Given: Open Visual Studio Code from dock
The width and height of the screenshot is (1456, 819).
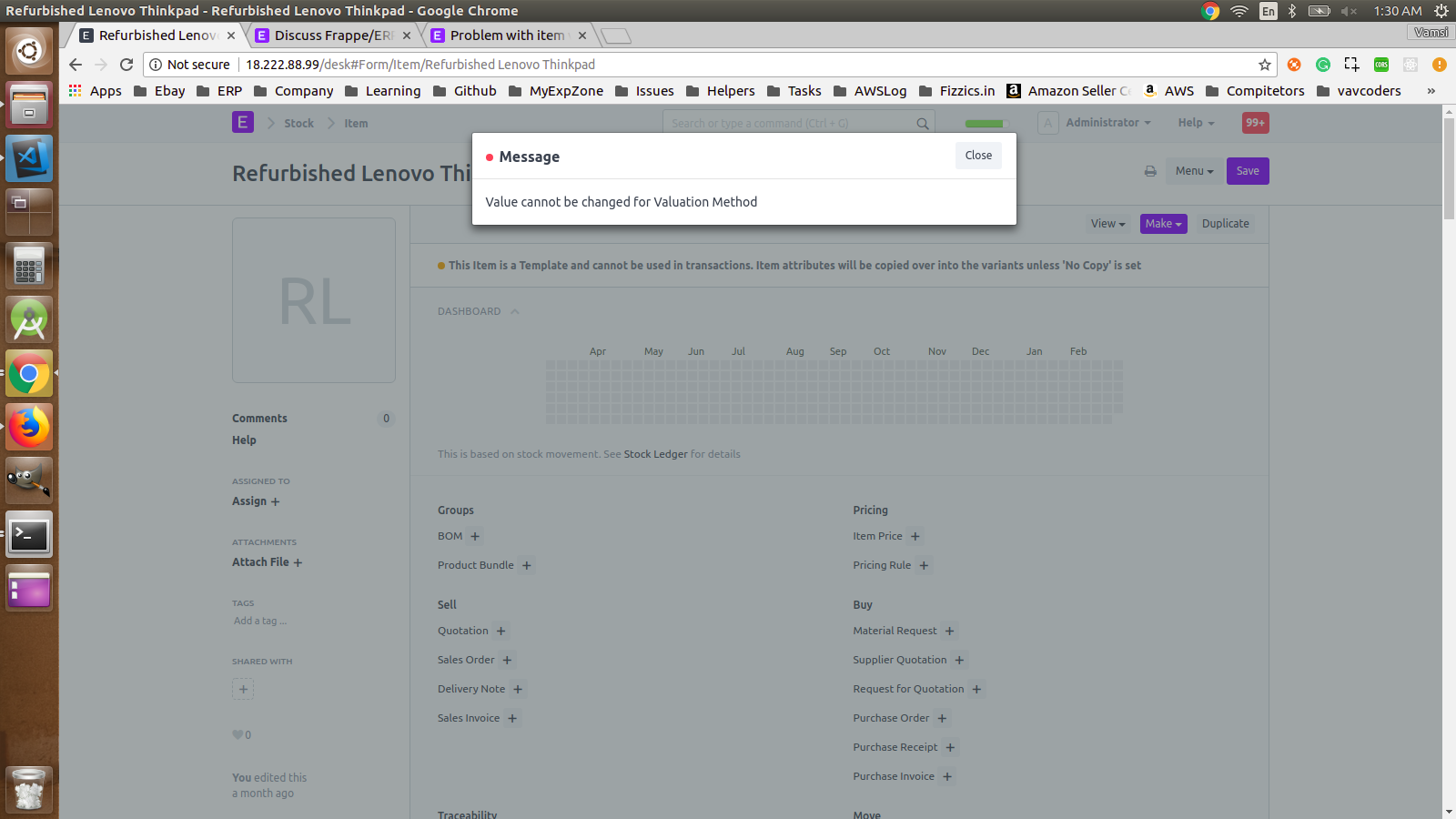Looking at the screenshot, I should [29, 158].
